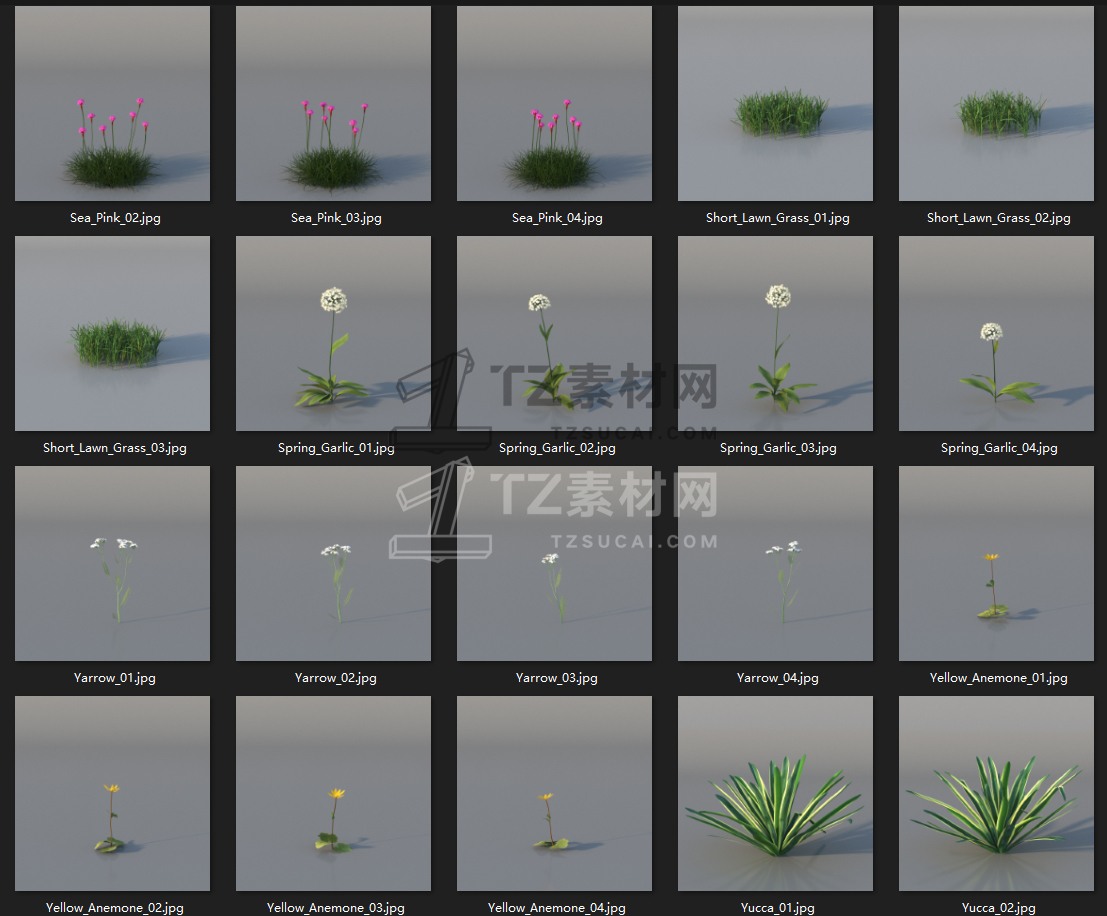Open the Short_Lawn_Grass_01 thumbnail
Screen dimensions: 1107x916
tap(775, 103)
